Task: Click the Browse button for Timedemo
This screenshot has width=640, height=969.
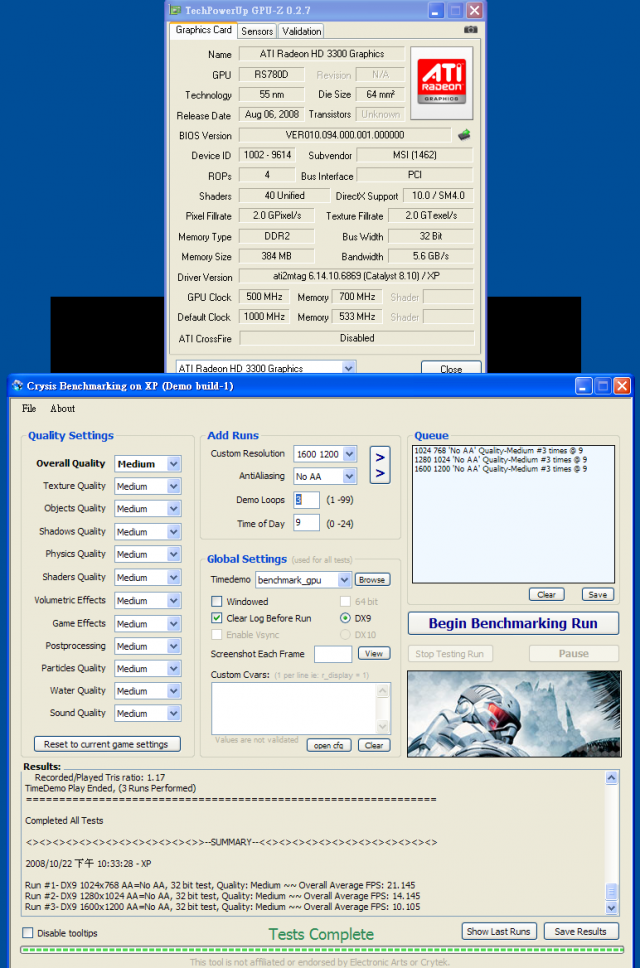Action: tap(372, 580)
